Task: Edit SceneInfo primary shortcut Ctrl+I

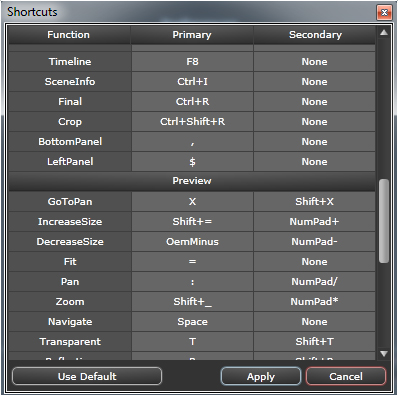Action: coord(192,82)
